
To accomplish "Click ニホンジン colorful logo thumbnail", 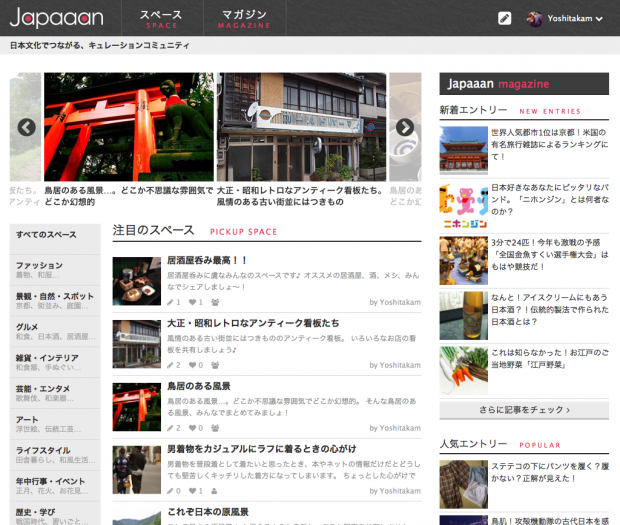I will coord(463,206).
